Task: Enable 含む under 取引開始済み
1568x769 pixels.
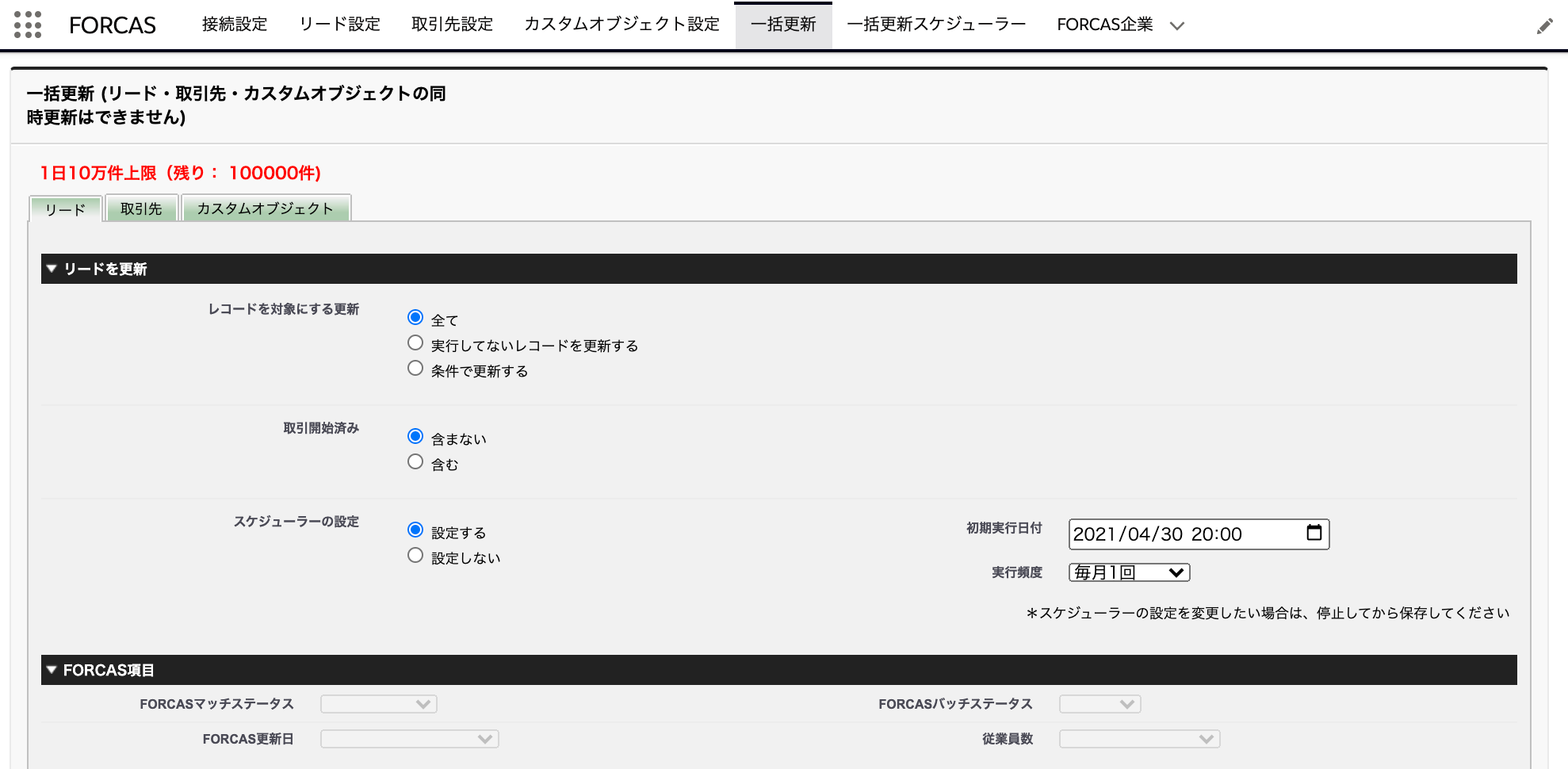Action: coord(415,461)
